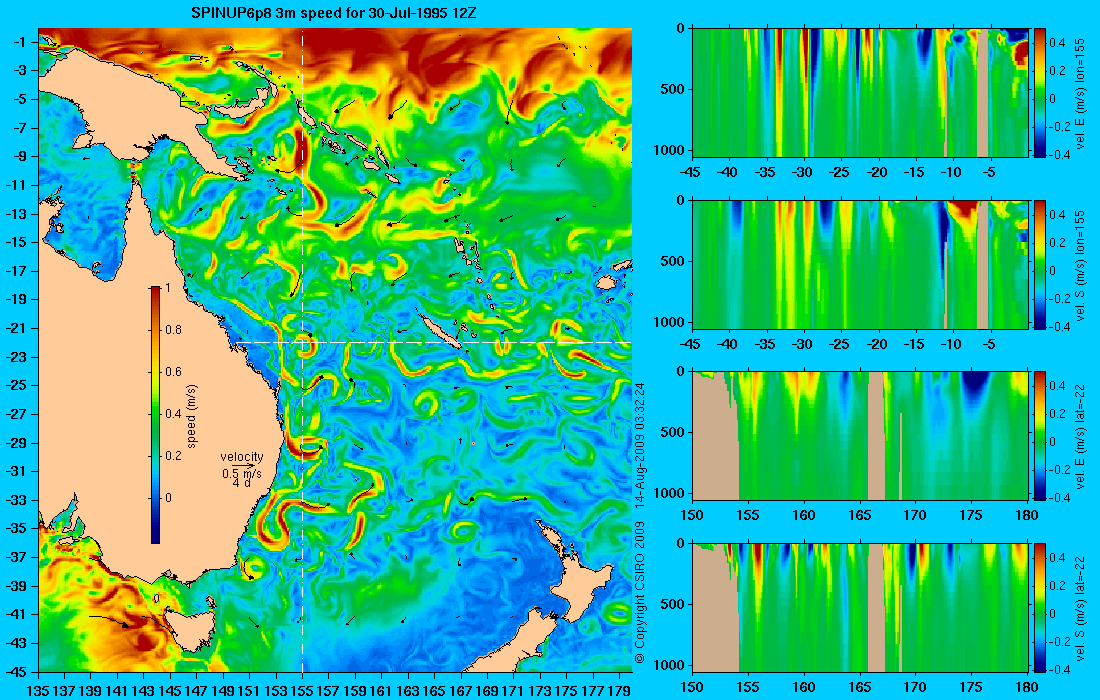Viewport: 1100px width, 700px height.
Task: Click the "-23" tick on the main map latitude axis
Action: coord(17,357)
